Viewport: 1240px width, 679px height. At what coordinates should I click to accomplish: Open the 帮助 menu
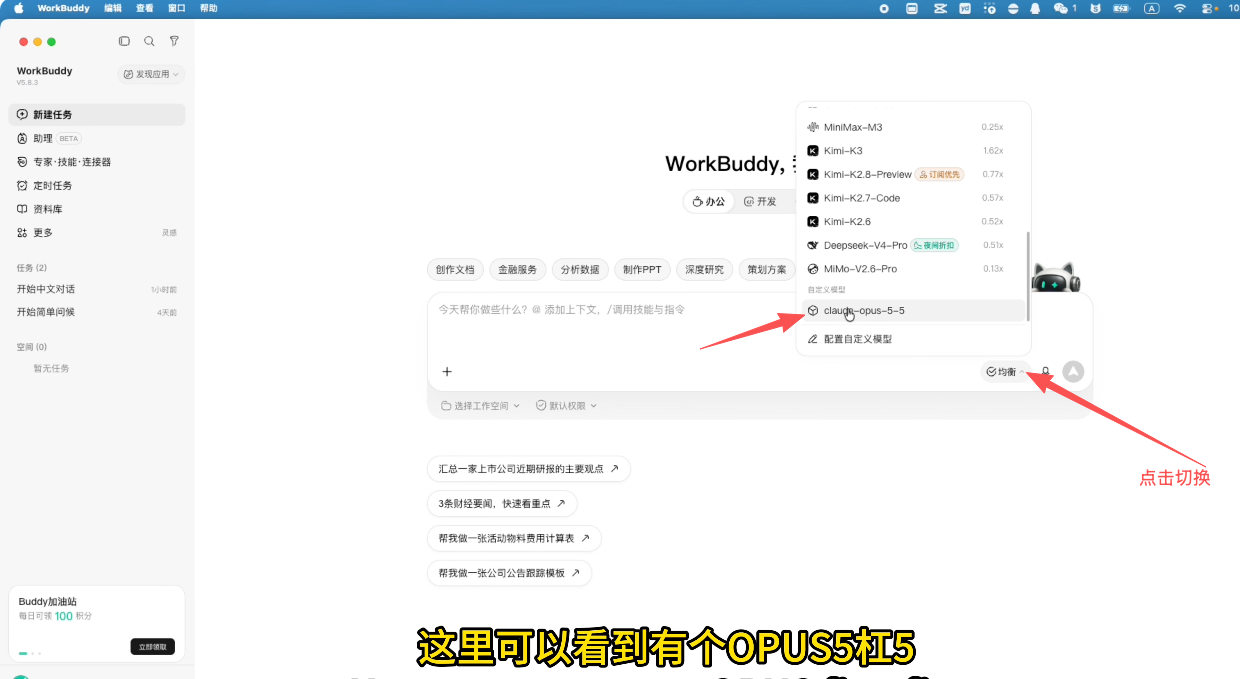pos(209,8)
